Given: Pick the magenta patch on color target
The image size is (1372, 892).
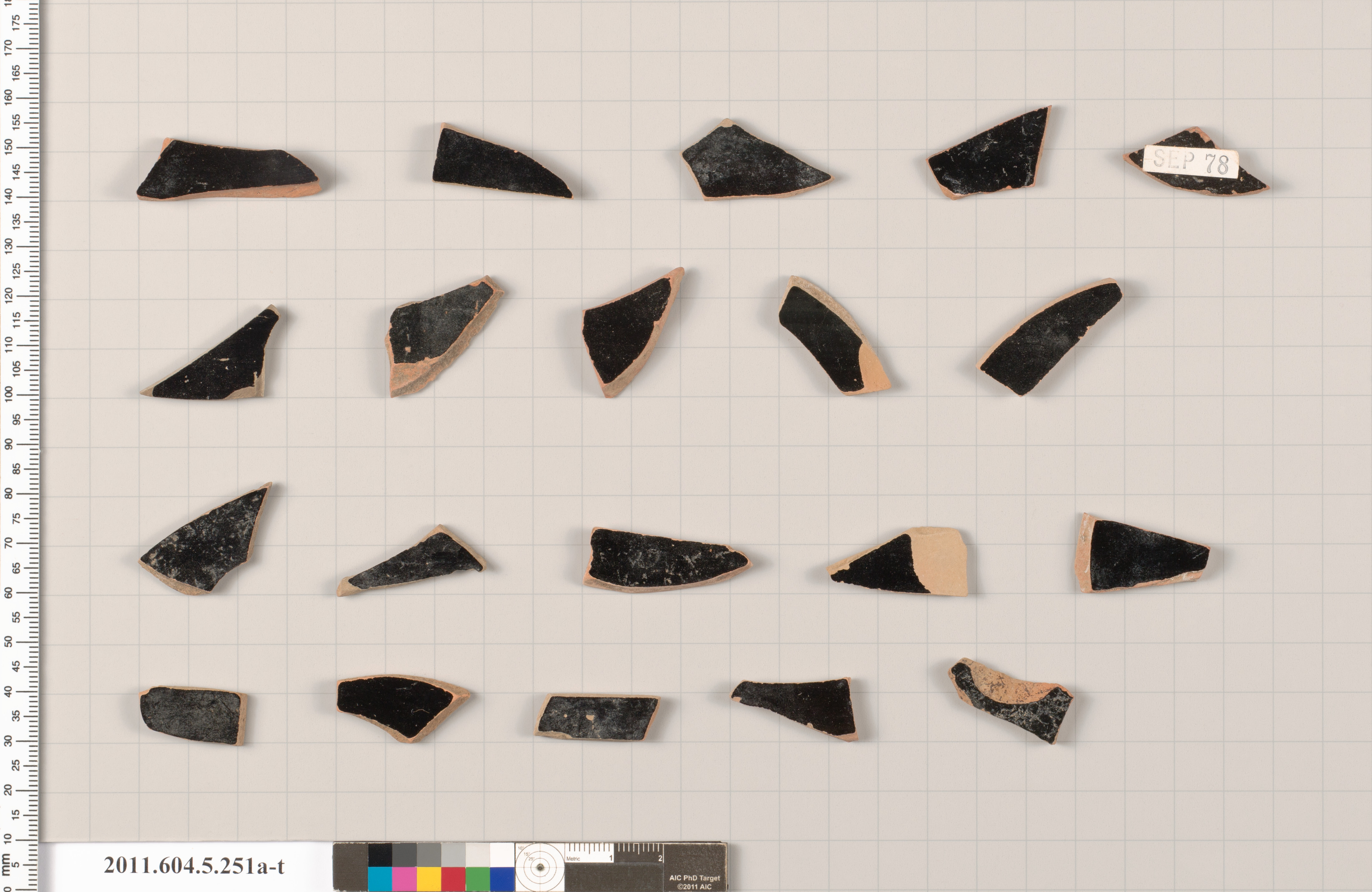Looking at the screenshot, I should click(405, 879).
